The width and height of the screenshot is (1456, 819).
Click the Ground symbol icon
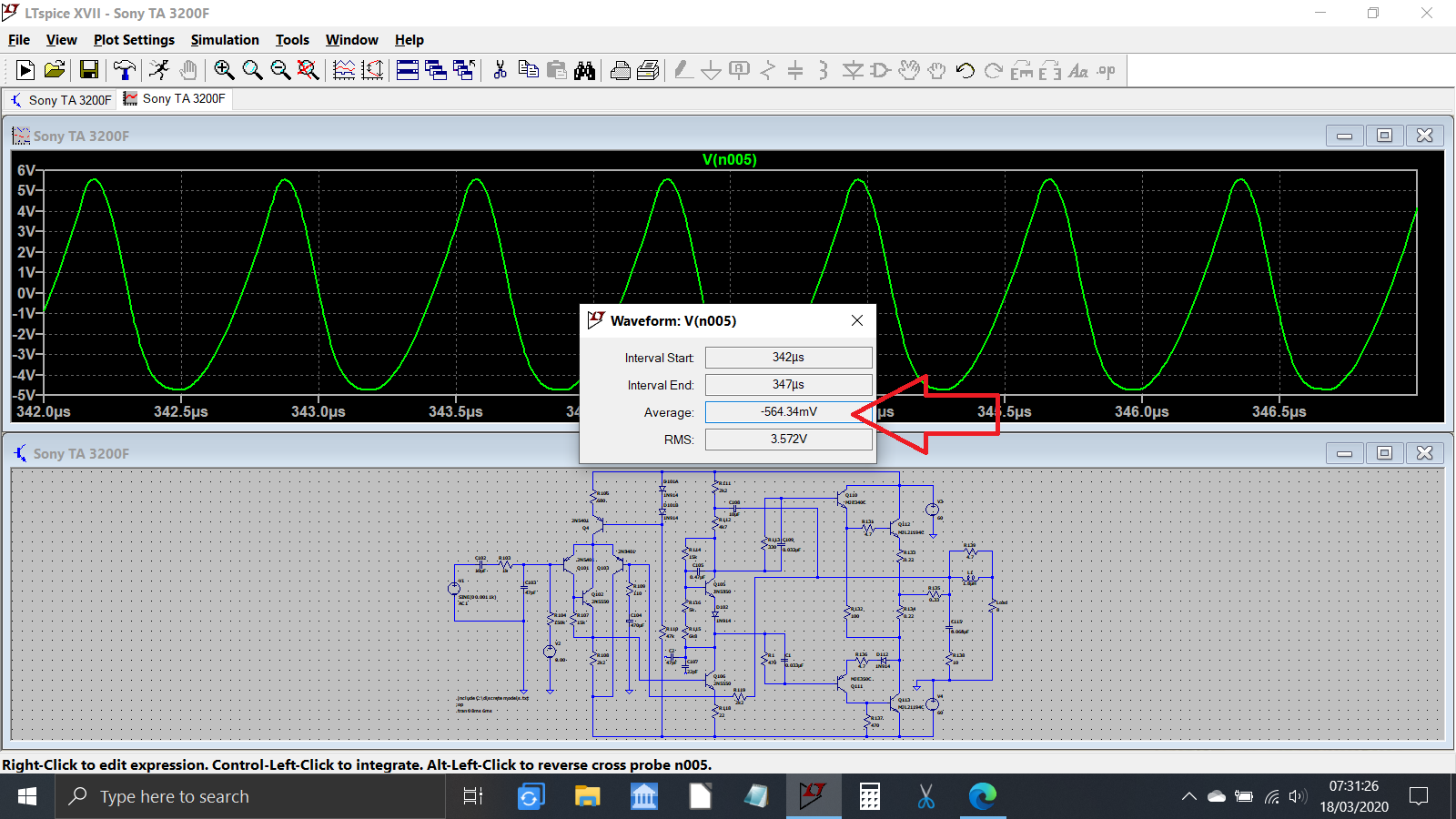click(712, 70)
